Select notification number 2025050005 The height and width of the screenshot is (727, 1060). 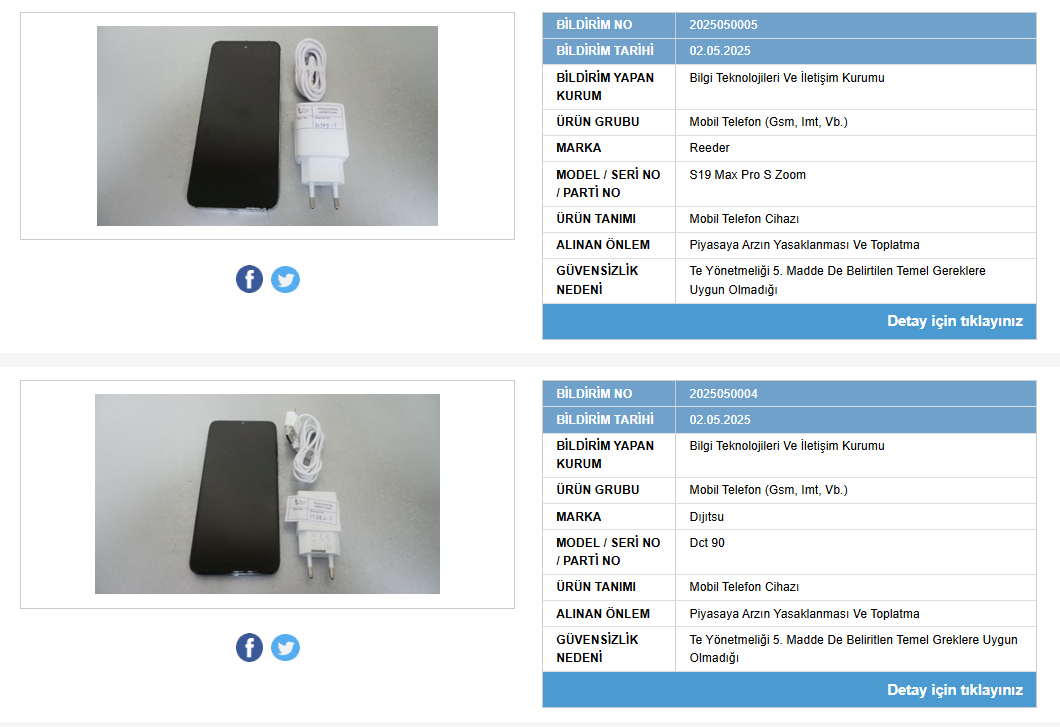[723, 25]
